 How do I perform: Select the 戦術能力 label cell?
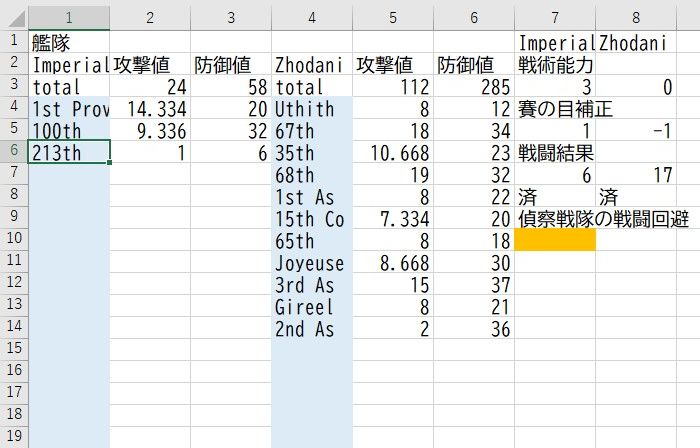(555, 64)
